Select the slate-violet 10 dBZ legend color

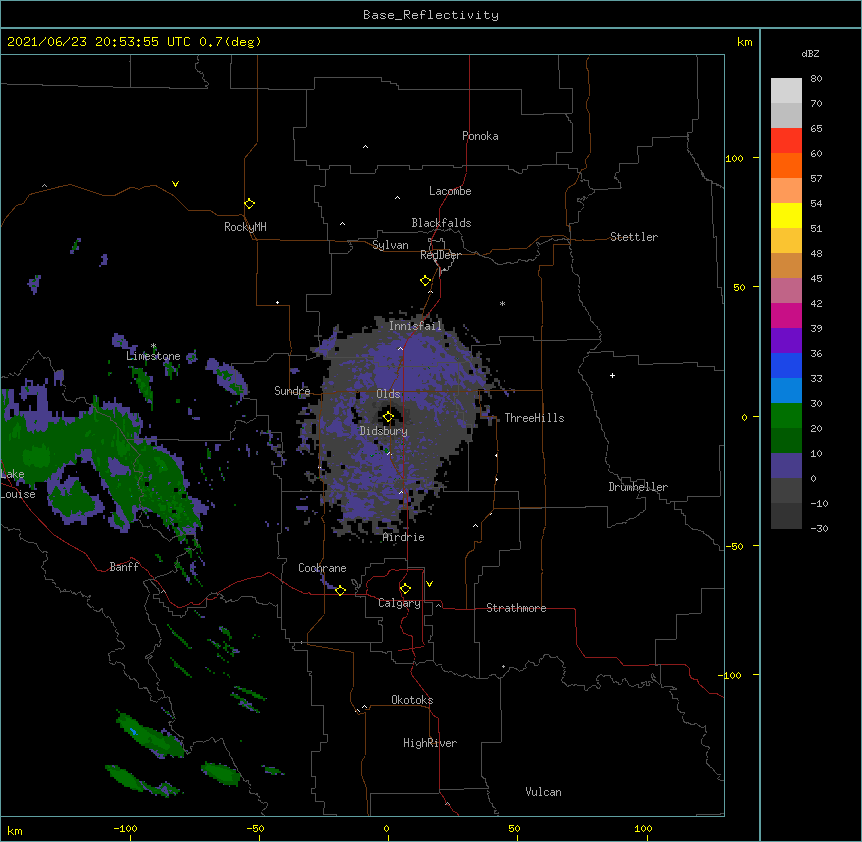pyautogui.click(x=786, y=466)
